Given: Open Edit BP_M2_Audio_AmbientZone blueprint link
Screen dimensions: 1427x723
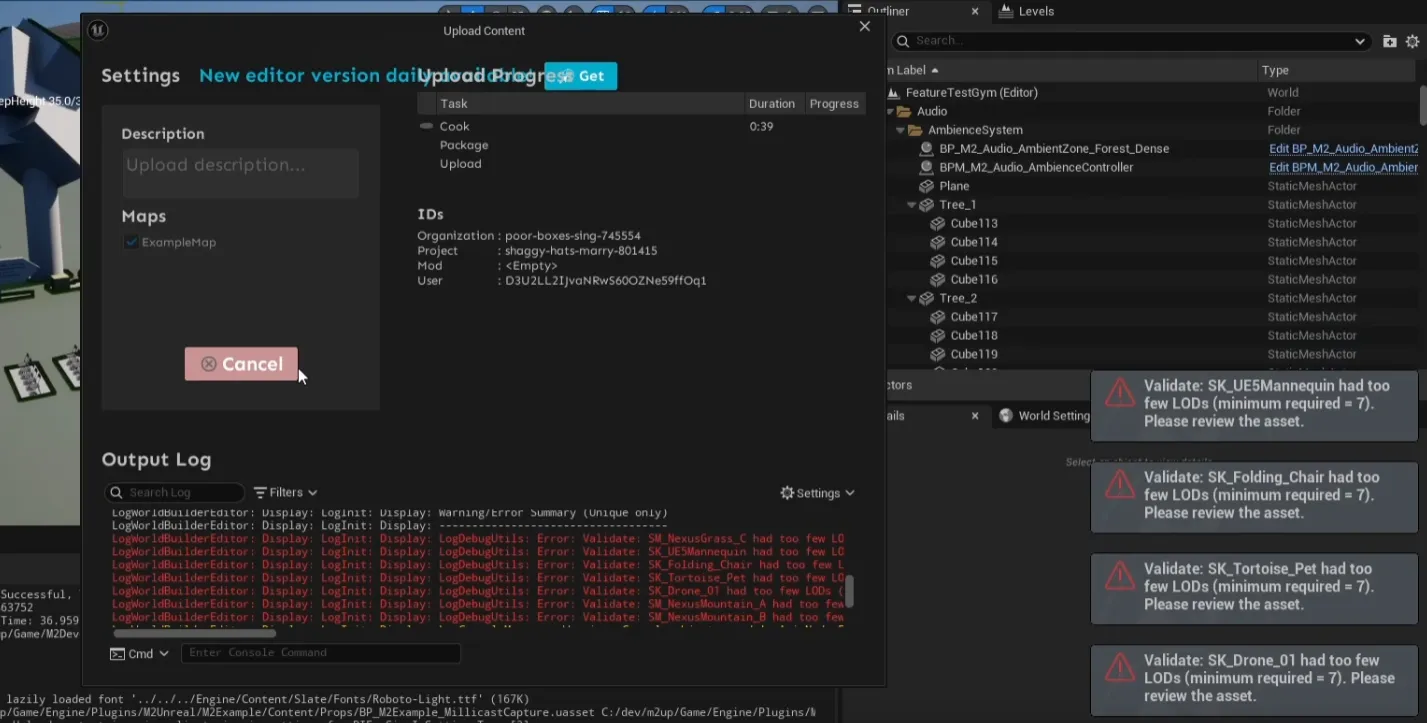Looking at the screenshot, I should (1343, 149).
